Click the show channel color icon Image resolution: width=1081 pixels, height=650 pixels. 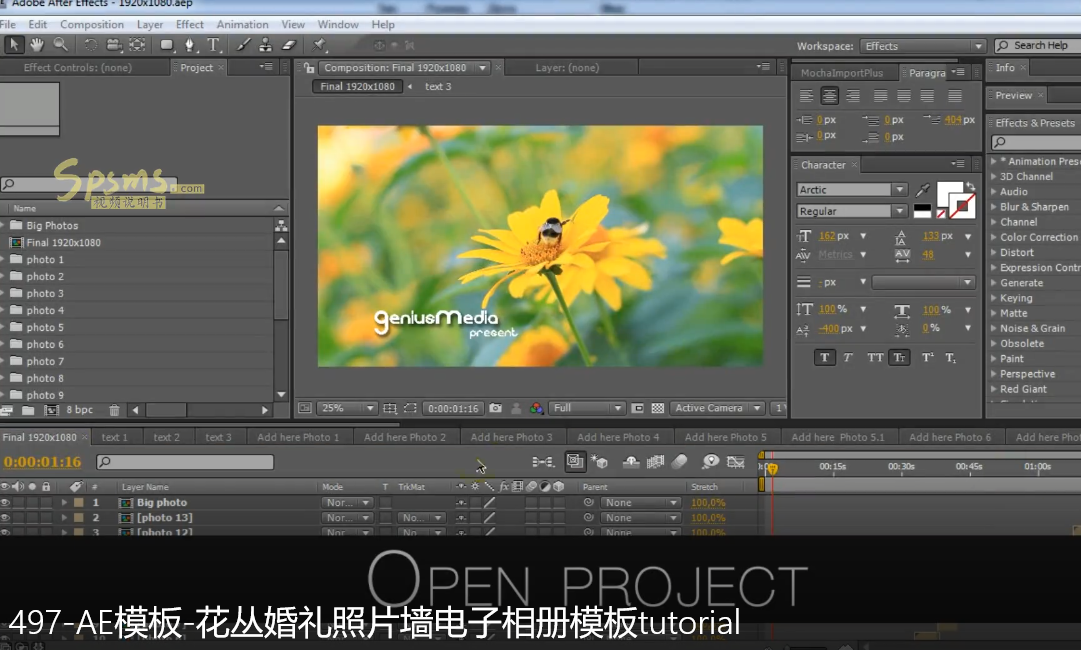[536, 408]
